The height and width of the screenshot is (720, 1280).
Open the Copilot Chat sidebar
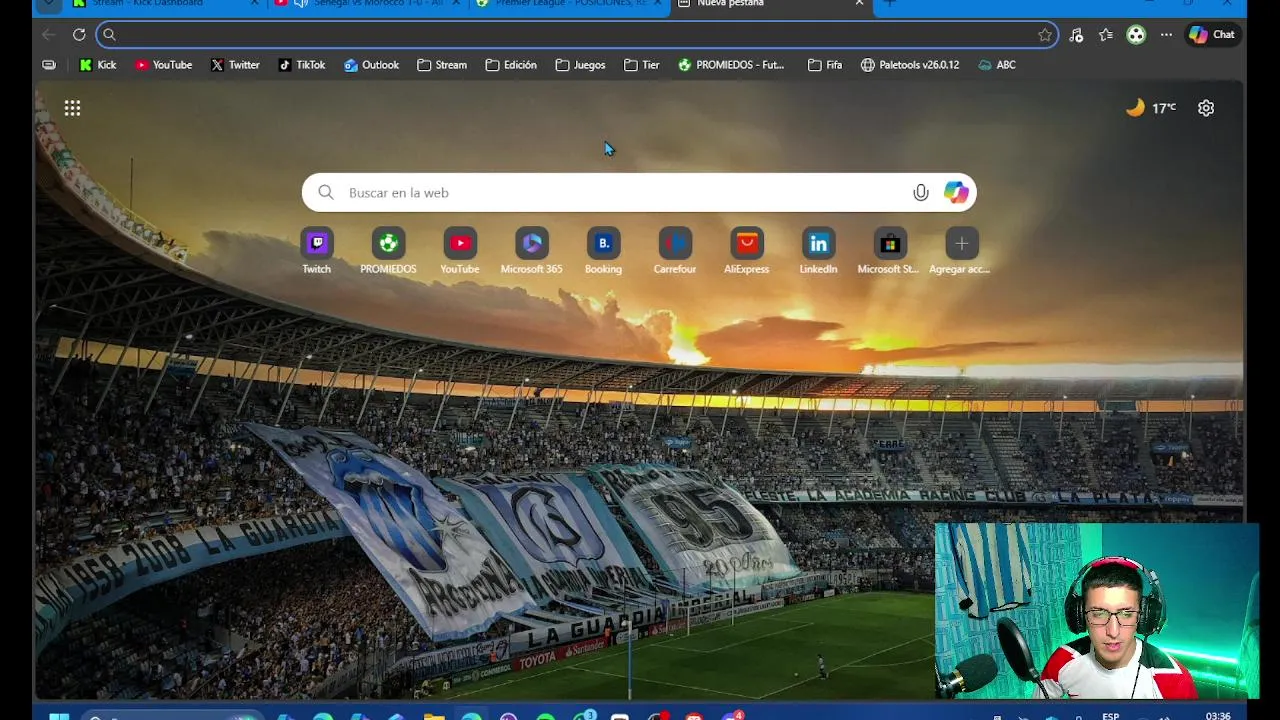tap(1212, 35)
